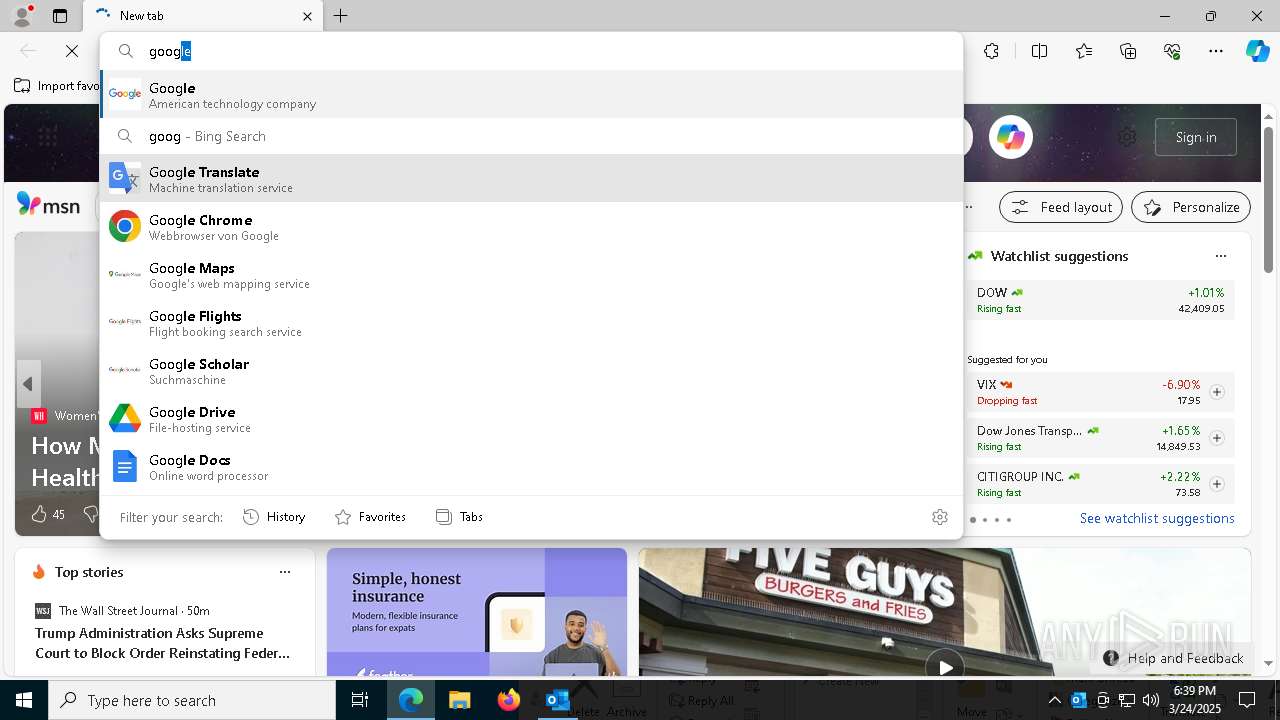Open the Watchlist suggestions more options
The width and height of the screenshot is (1280, 720).
click(1221, 256)
